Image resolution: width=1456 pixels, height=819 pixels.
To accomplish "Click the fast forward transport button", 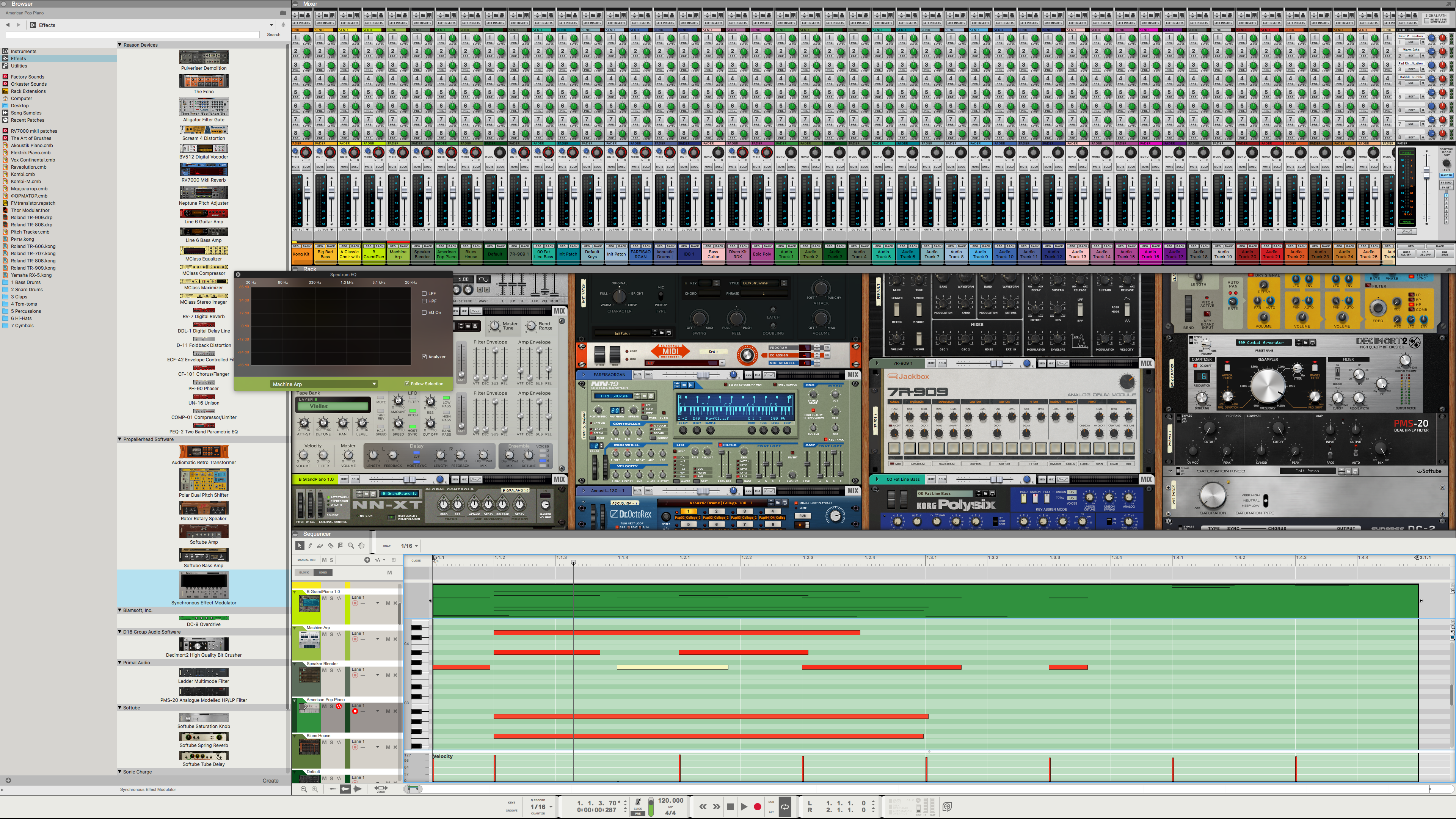I will point(716,806).
